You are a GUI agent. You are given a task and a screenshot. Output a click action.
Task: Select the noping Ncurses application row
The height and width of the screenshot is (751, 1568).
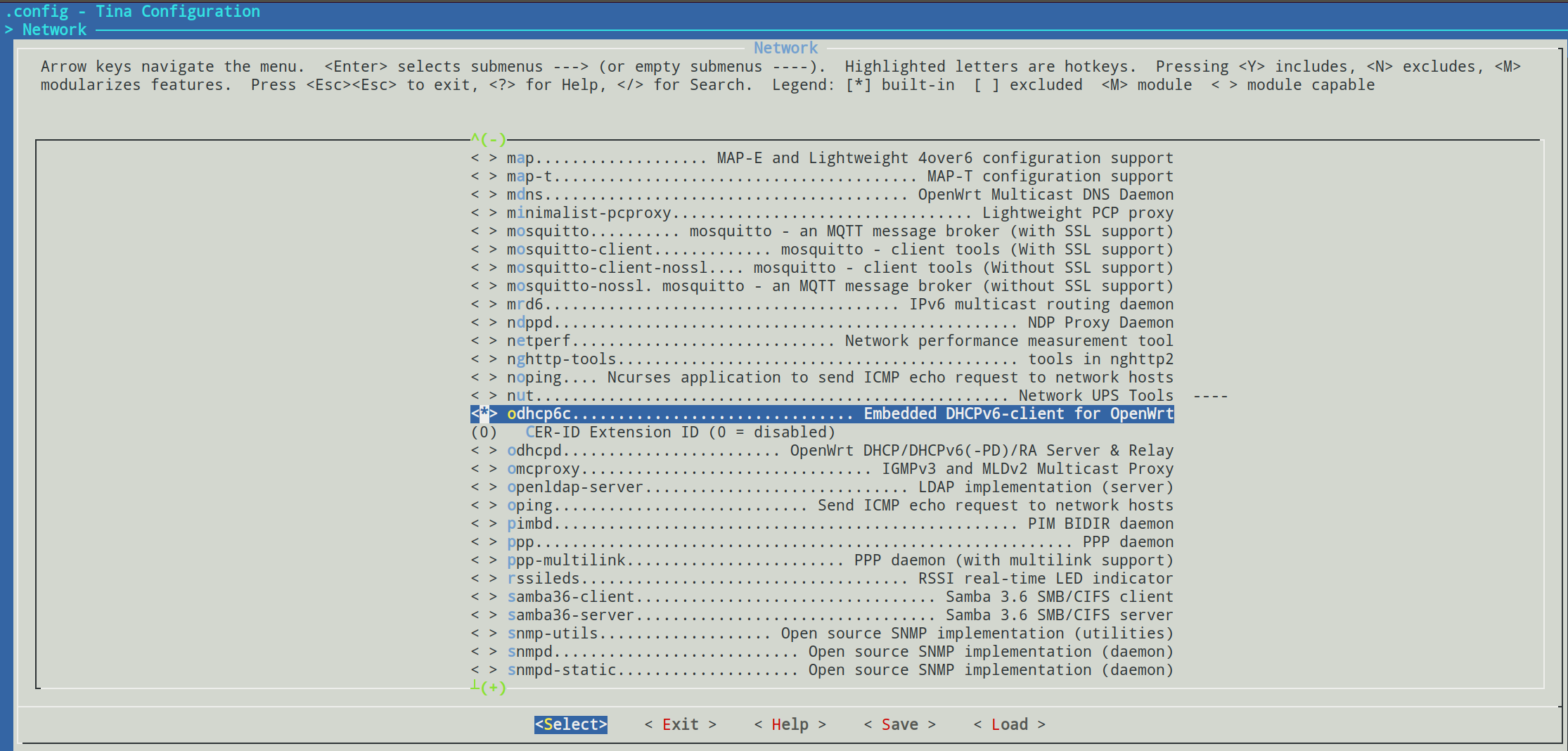click(822, 378)
